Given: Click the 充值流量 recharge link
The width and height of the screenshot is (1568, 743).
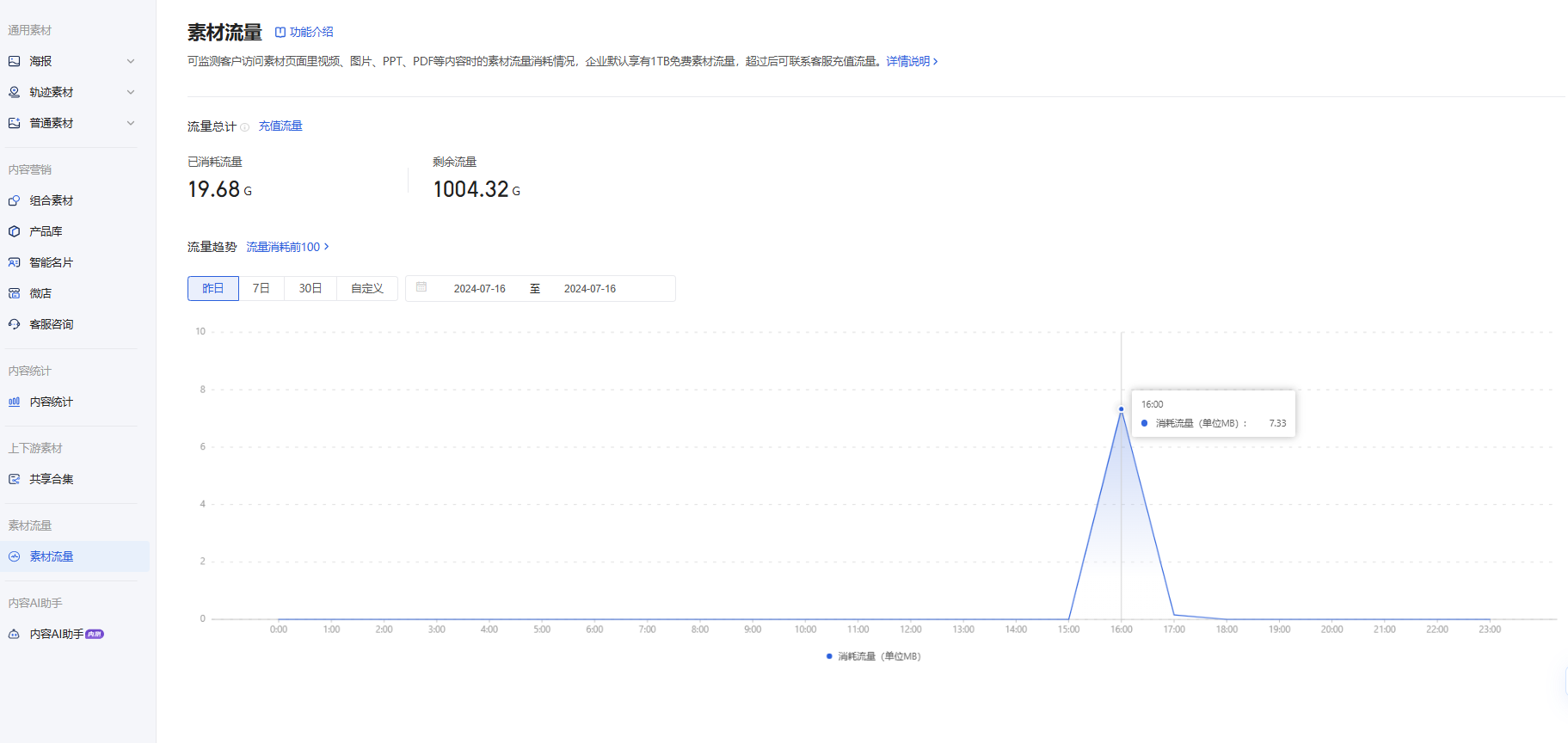Looking at the screenshot, I should click(280, 126).
